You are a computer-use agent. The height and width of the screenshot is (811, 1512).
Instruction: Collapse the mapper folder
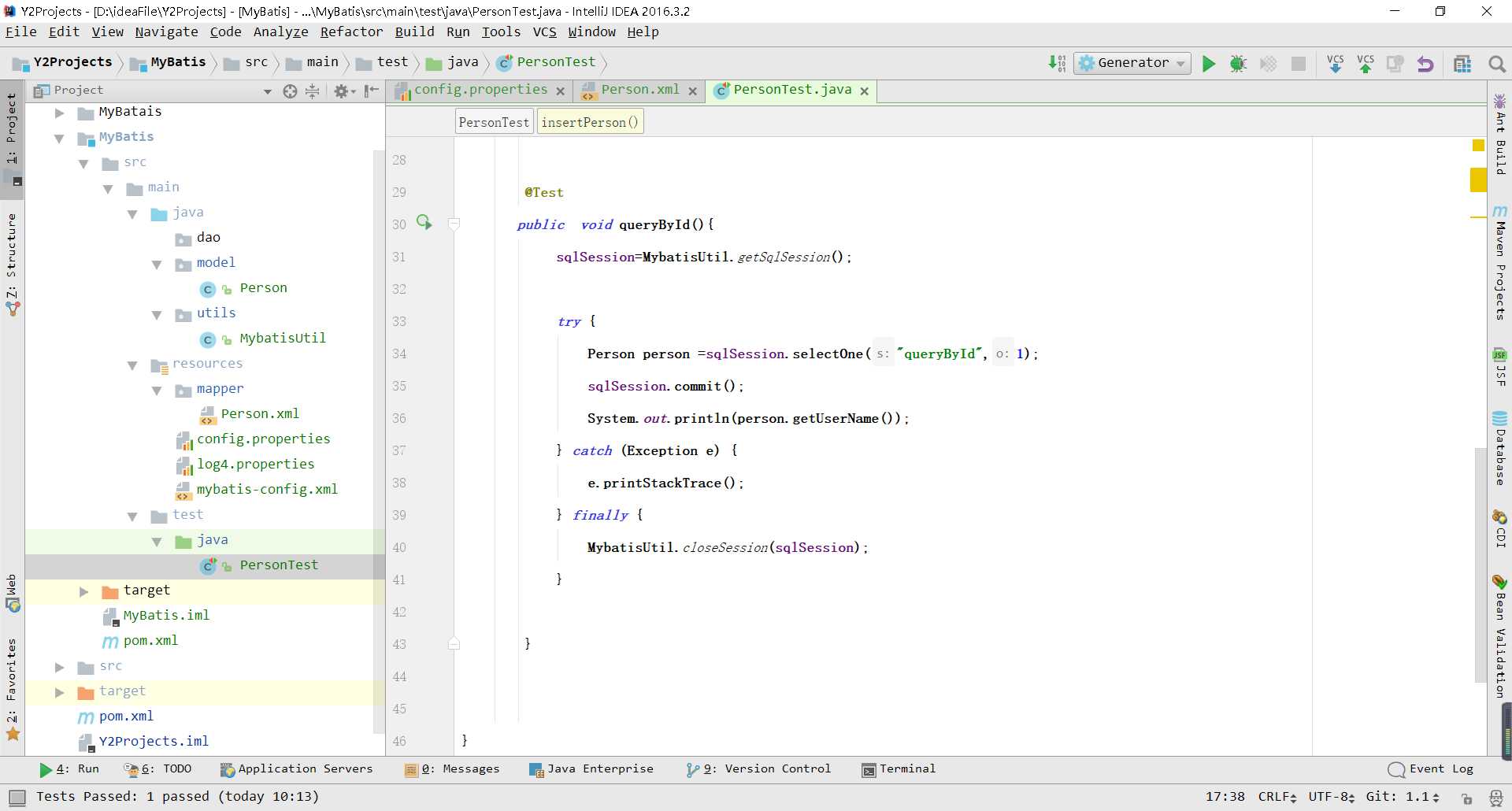click(x=157, y=391)
